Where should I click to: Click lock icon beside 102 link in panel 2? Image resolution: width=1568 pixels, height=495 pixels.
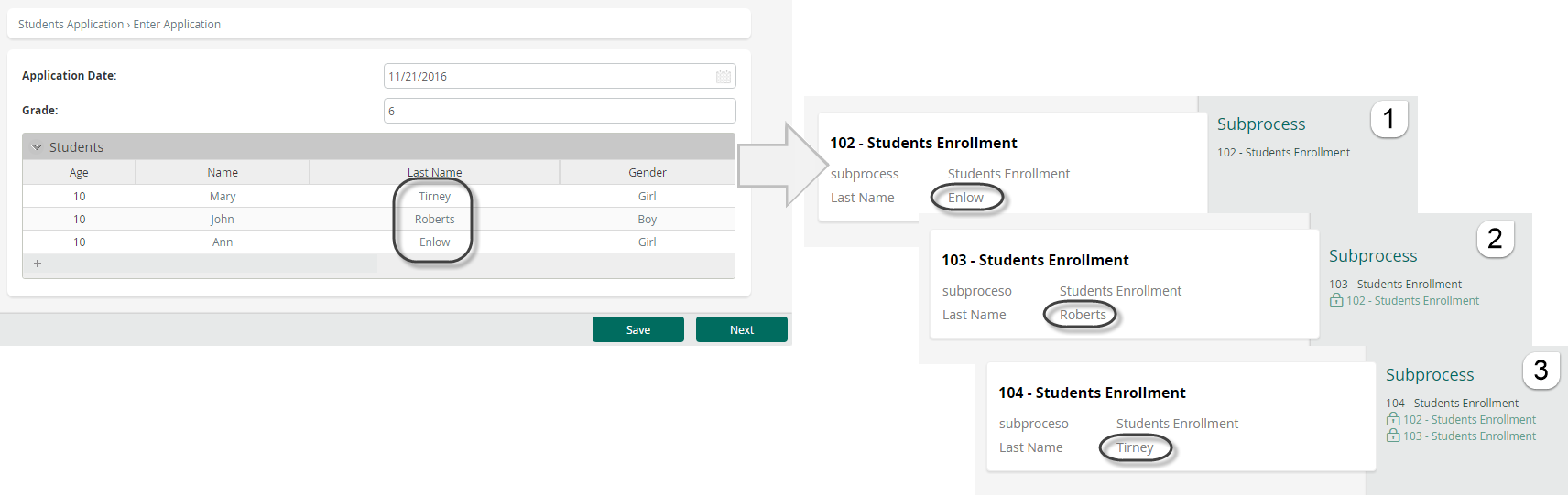coord(1336,300)
